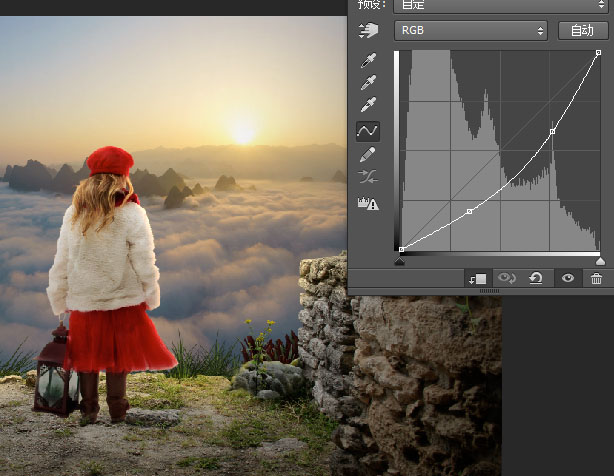This screenshot has width=614, height=476.
Task: Toggle view previous state eye button
Action: point(507,278)
